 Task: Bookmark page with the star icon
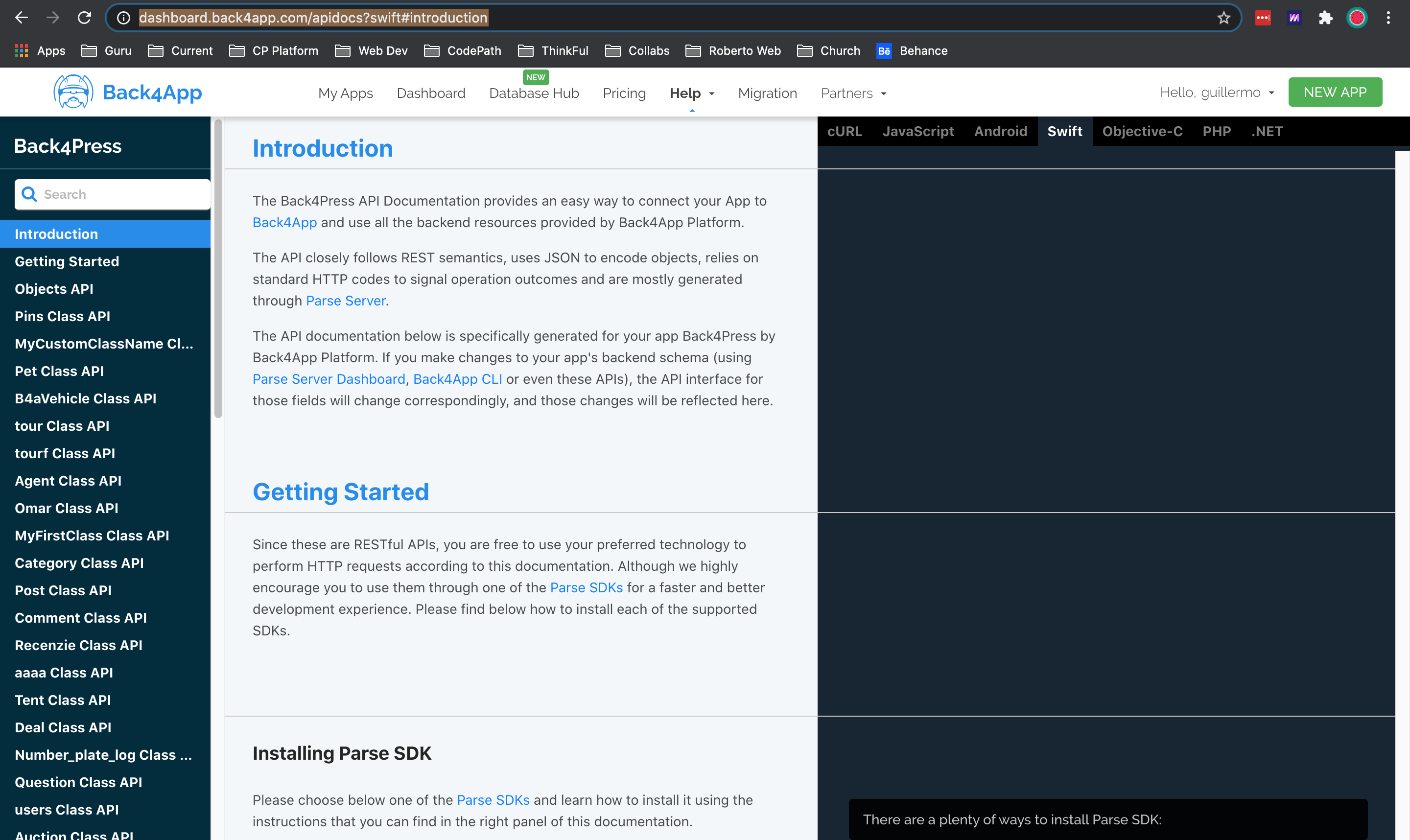coord(1223,18)
